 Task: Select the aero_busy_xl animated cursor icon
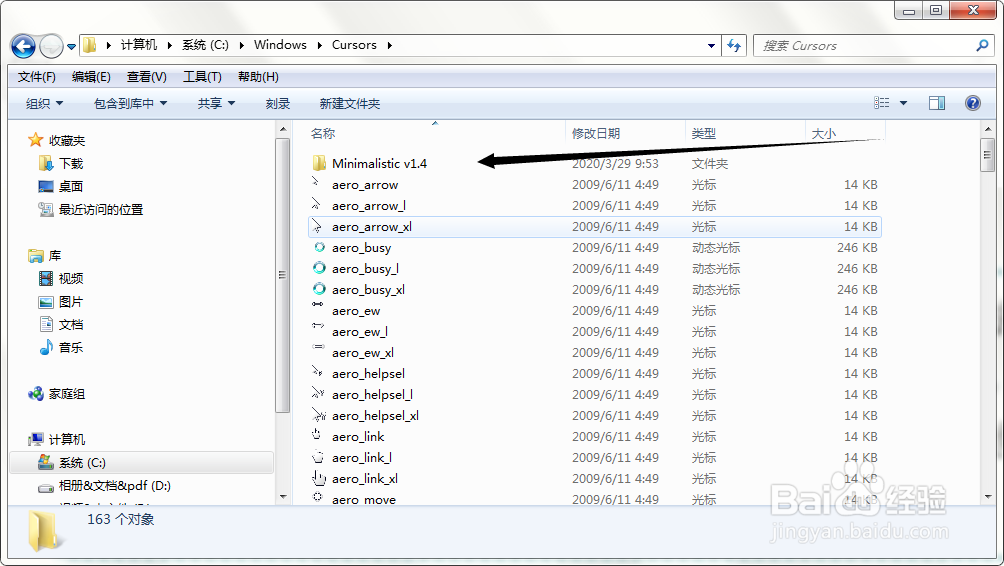(x=319, y=289)
